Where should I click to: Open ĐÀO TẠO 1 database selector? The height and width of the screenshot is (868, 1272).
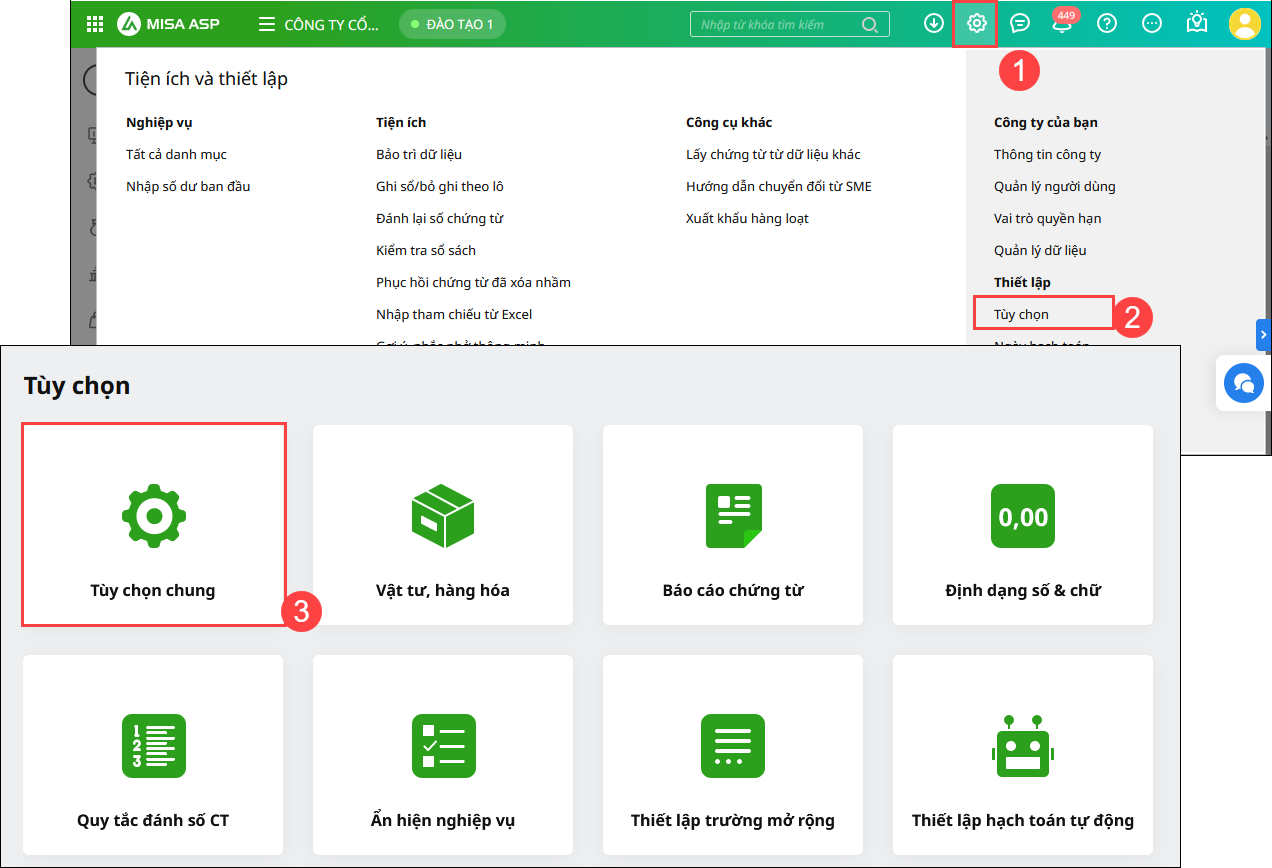[452, 24]
